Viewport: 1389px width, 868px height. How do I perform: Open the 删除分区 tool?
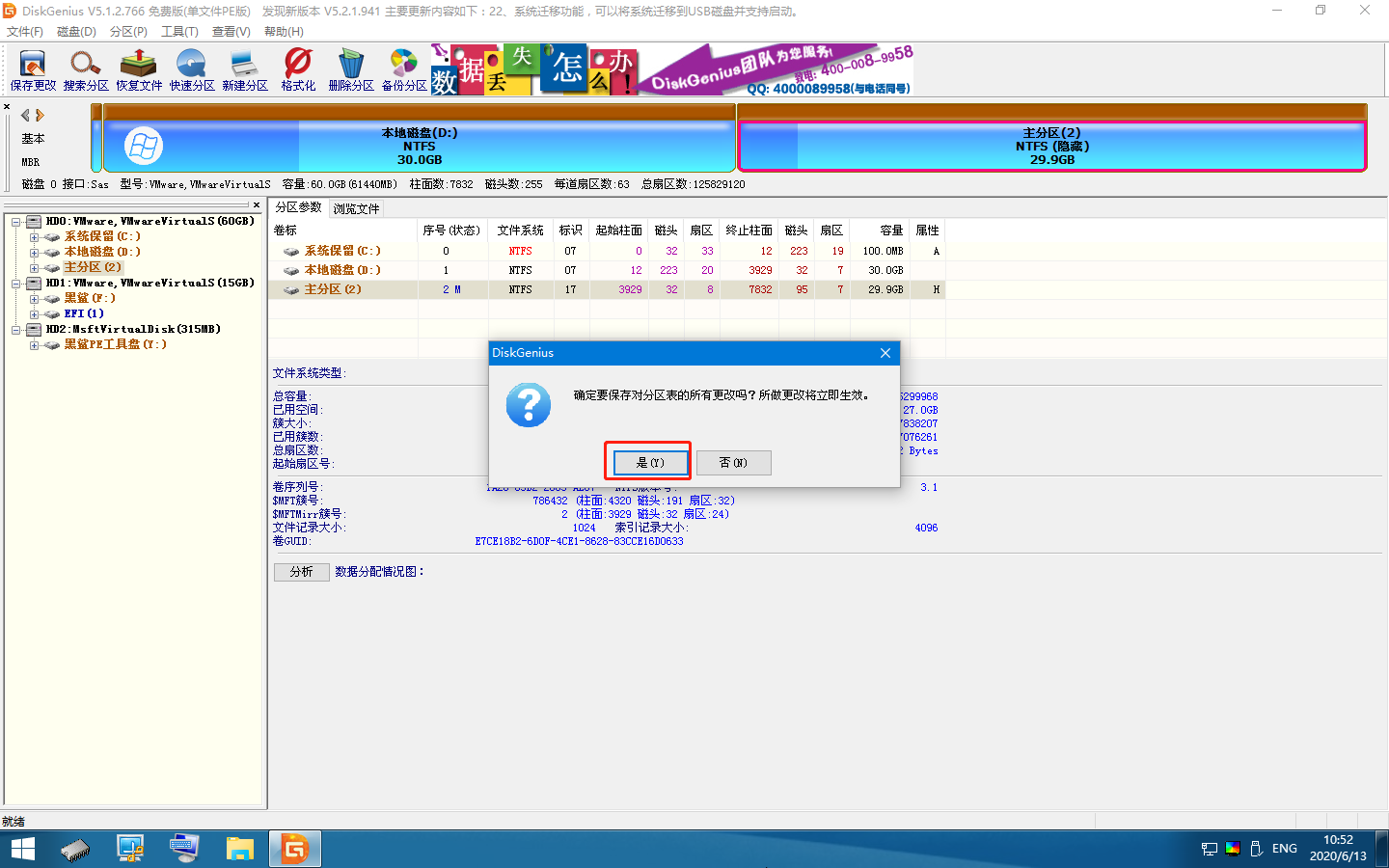tap(350, 68)
